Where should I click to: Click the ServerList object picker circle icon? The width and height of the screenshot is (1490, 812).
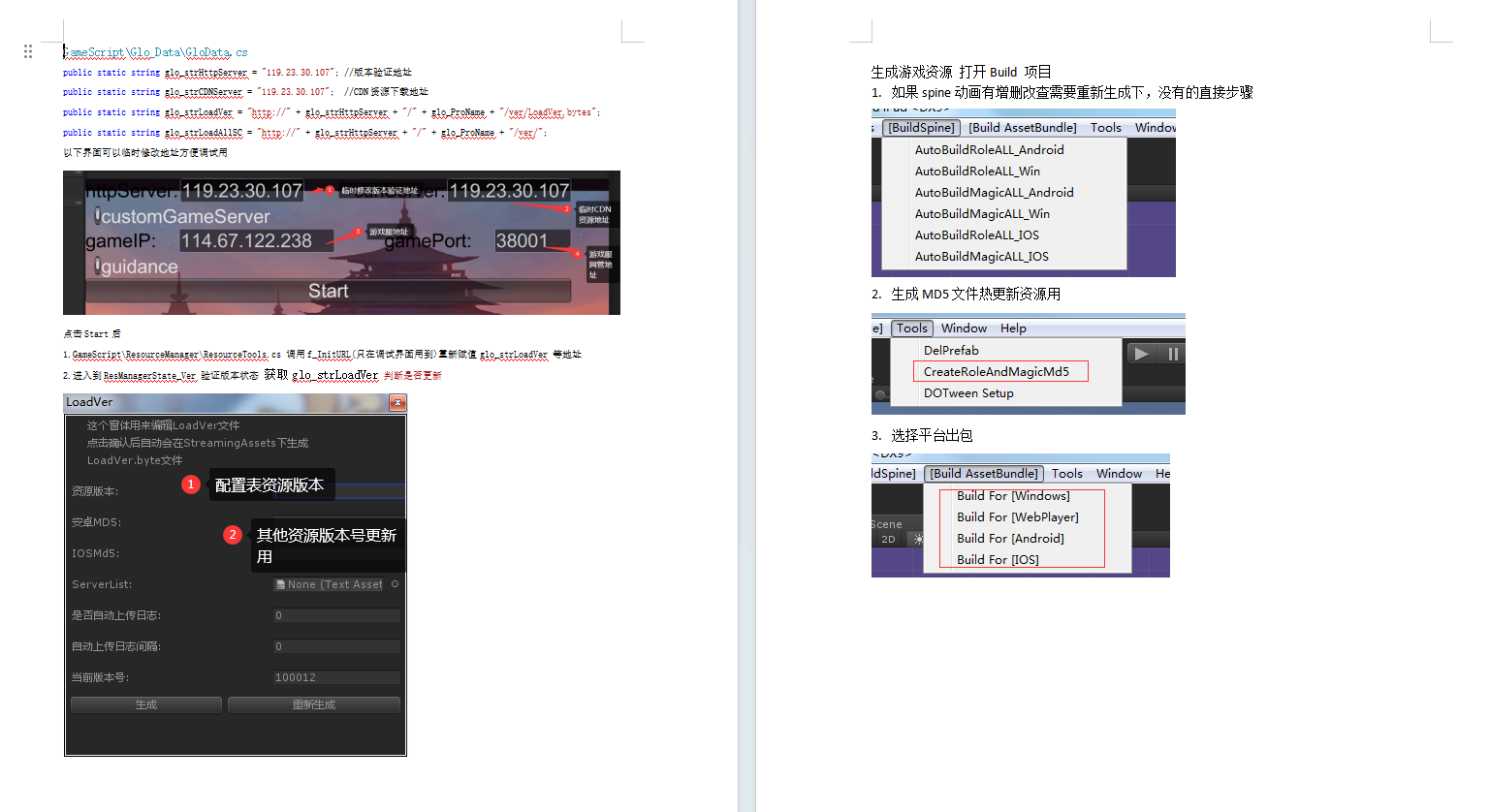point(395,584)
